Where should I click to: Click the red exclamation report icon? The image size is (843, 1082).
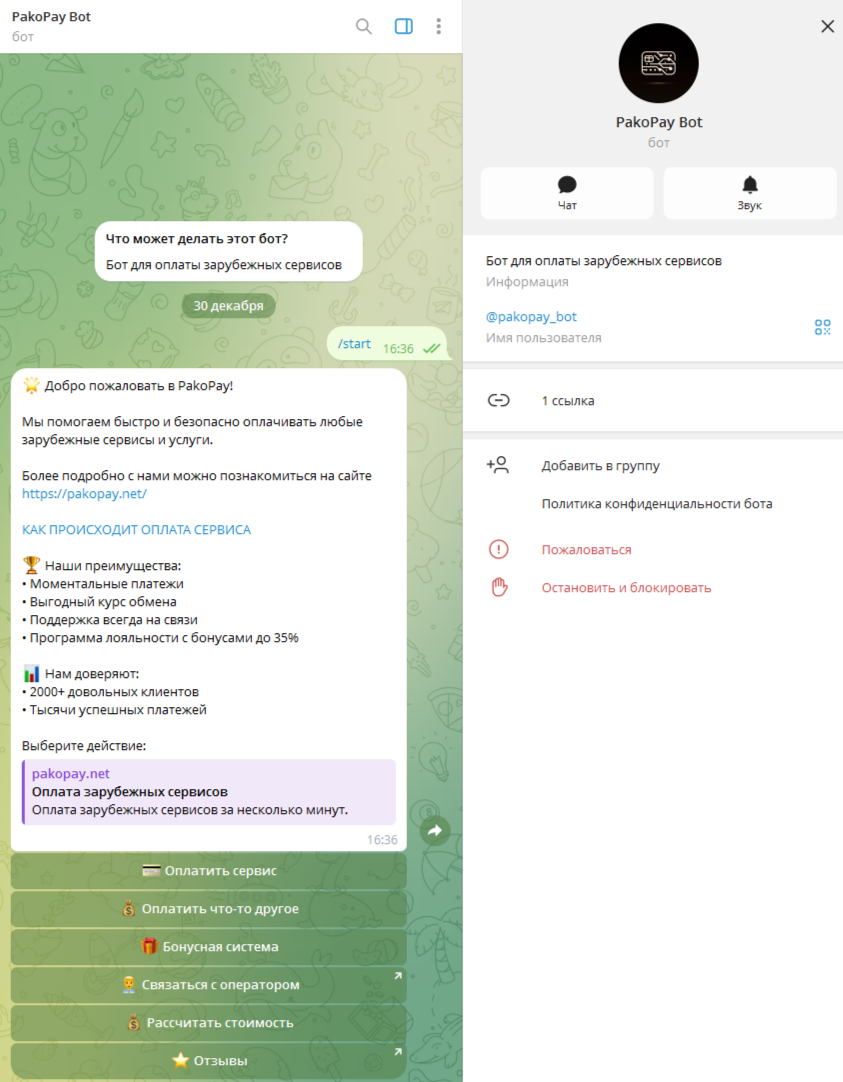[x=499, y=549]
